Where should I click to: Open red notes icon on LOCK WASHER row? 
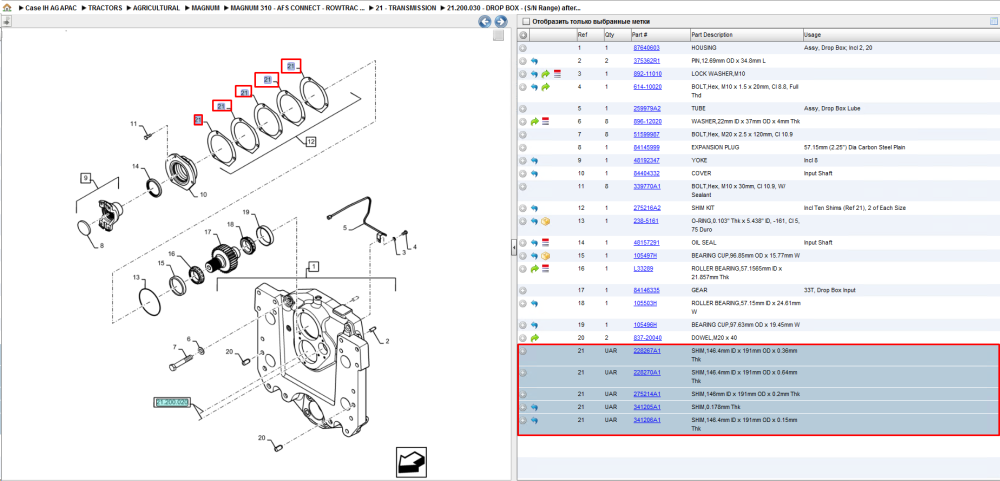tap(557, 74)
